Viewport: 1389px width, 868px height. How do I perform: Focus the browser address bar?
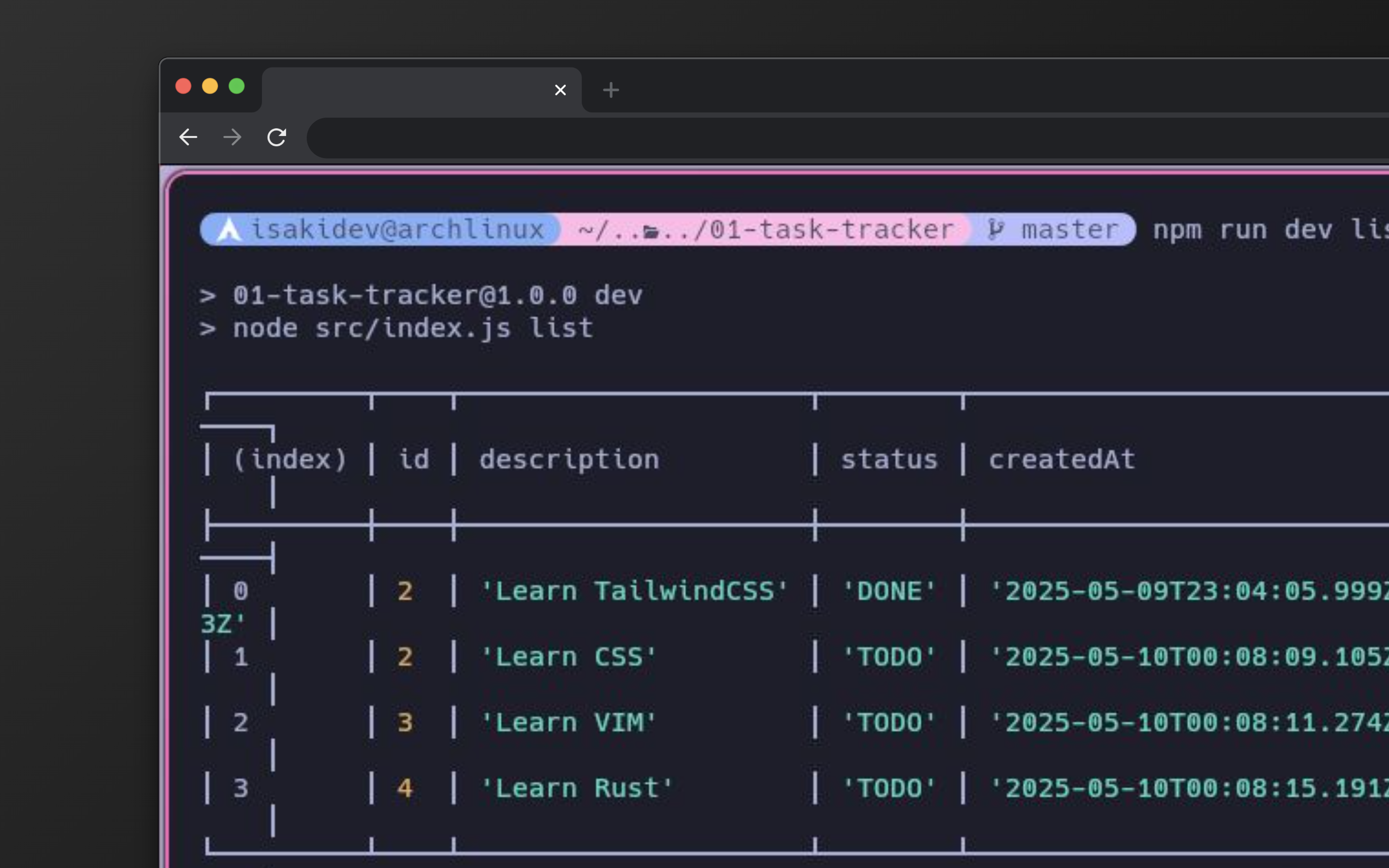[x=803, y=138]
